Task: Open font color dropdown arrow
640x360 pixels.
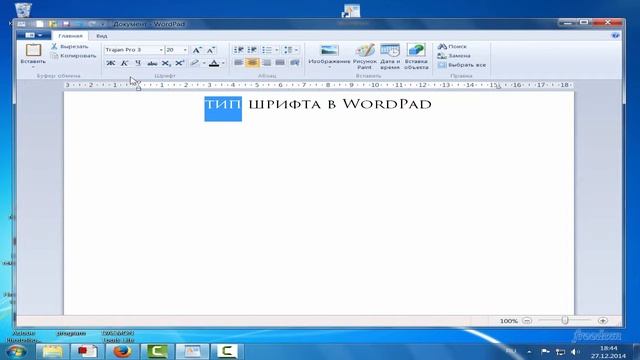Action: coord(223,63)
